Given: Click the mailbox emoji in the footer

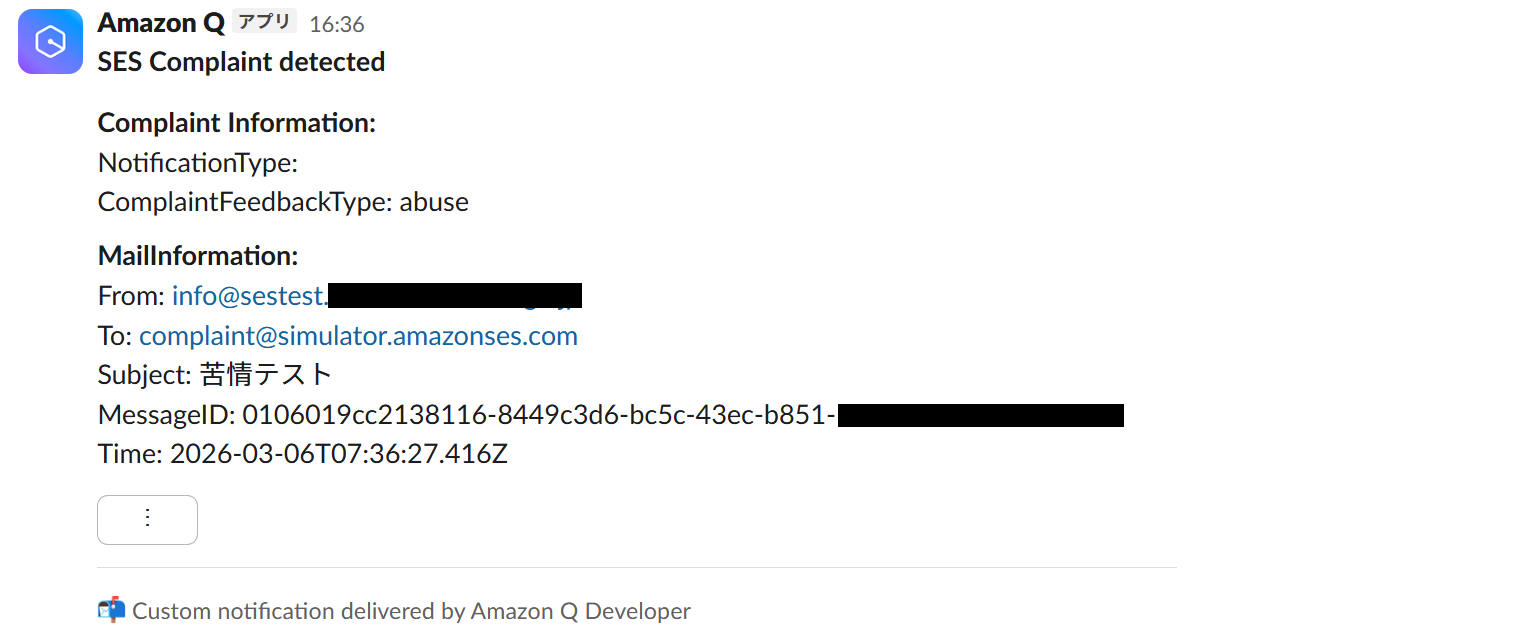Looking at the screenshot, I should [x=111, y=610].
